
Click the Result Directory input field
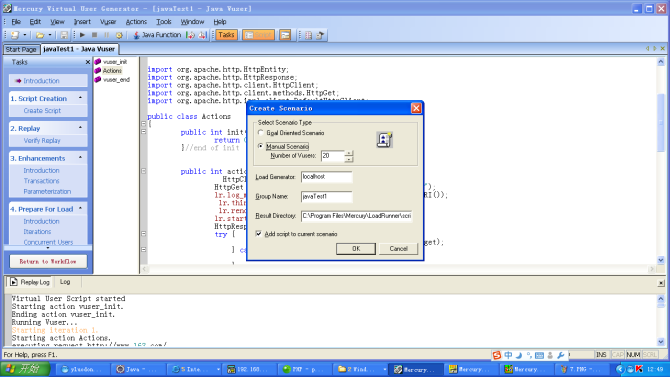[x=357, y=216]
